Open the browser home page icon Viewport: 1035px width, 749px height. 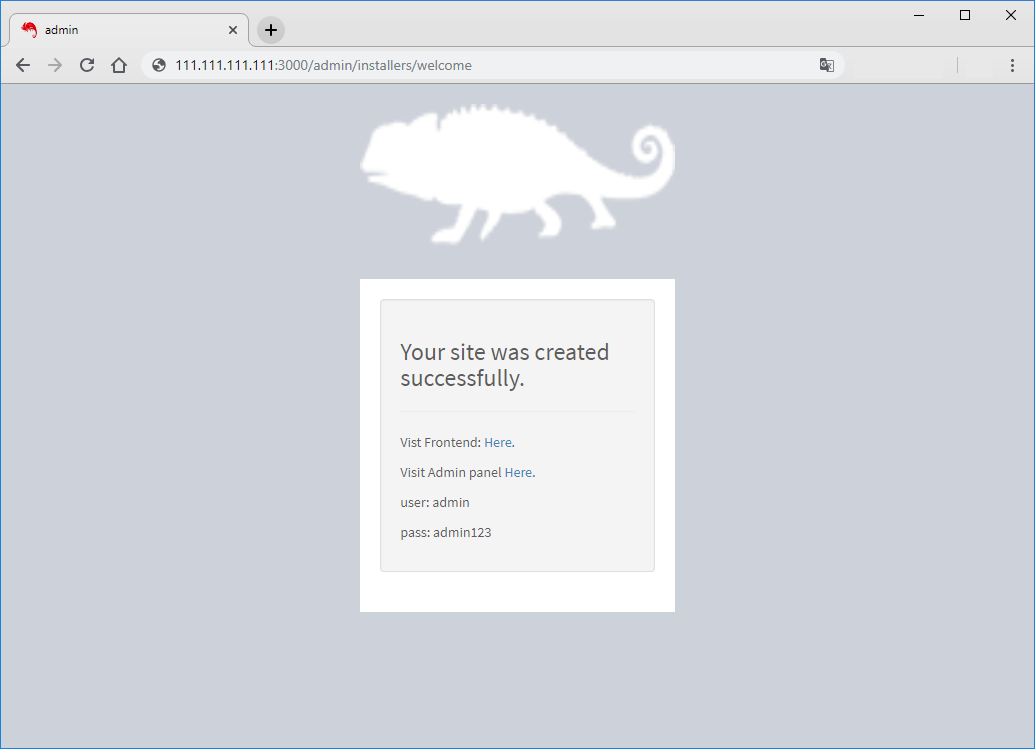119,64
